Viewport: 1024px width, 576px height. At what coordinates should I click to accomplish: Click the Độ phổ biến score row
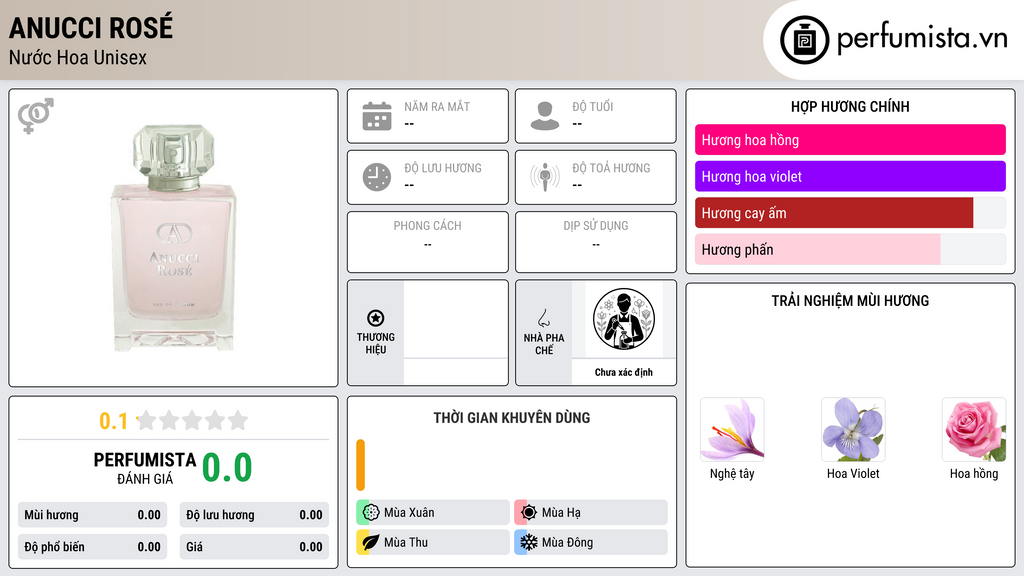92,547
